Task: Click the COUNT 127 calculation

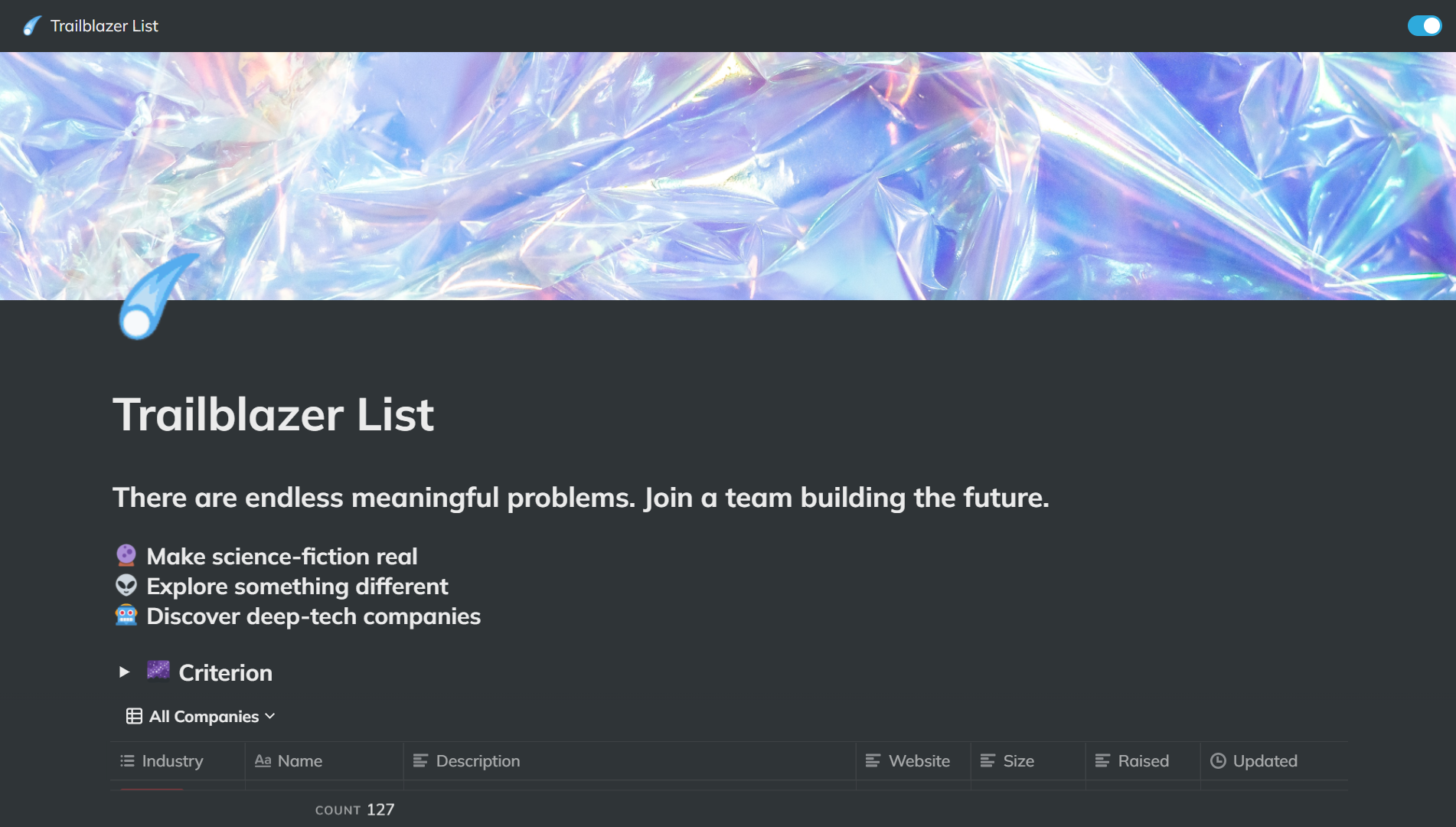Action: [x=355, y=809]
